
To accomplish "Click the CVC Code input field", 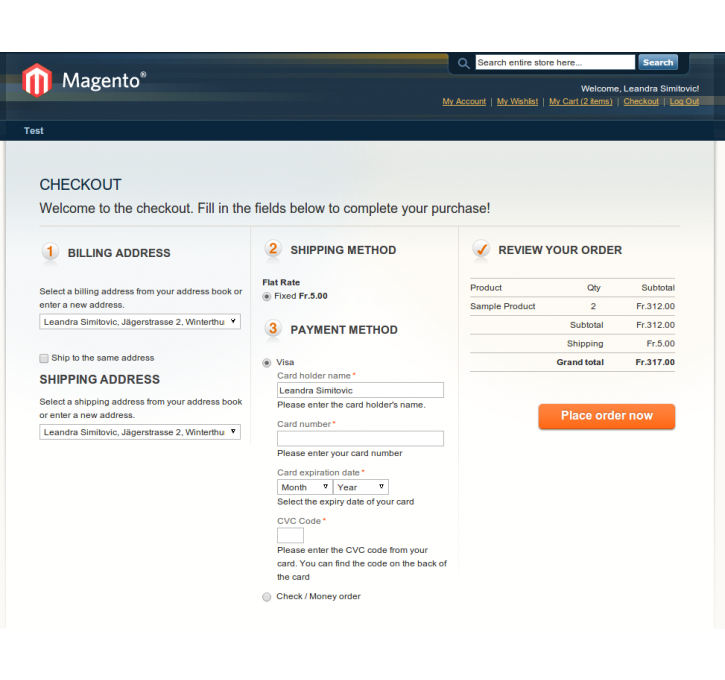I will (x=290, y=535).
